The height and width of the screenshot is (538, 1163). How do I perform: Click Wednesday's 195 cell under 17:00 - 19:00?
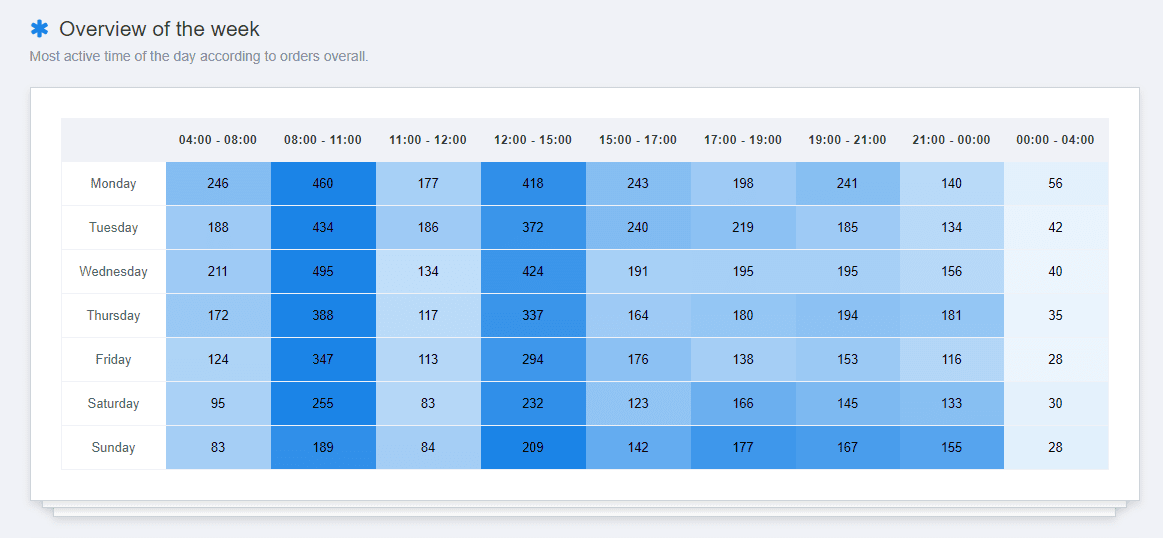pos(743,272)
